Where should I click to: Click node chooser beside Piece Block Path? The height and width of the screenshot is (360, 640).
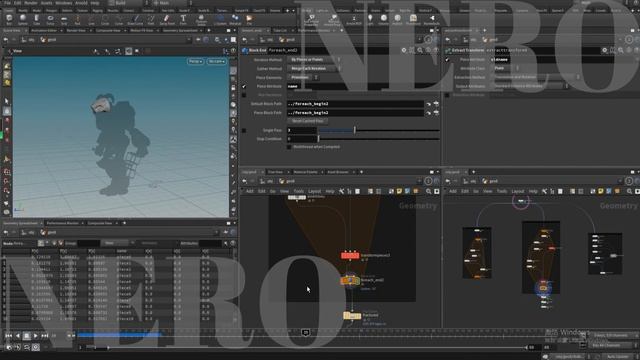click(x=436, y=113)
